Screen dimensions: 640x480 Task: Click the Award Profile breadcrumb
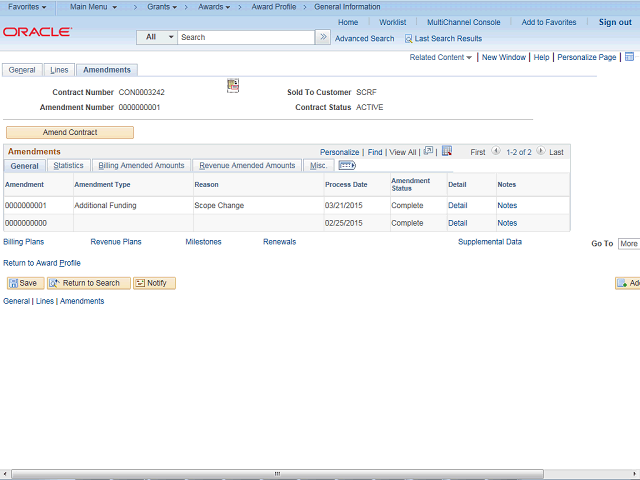(x=273, y=7)
